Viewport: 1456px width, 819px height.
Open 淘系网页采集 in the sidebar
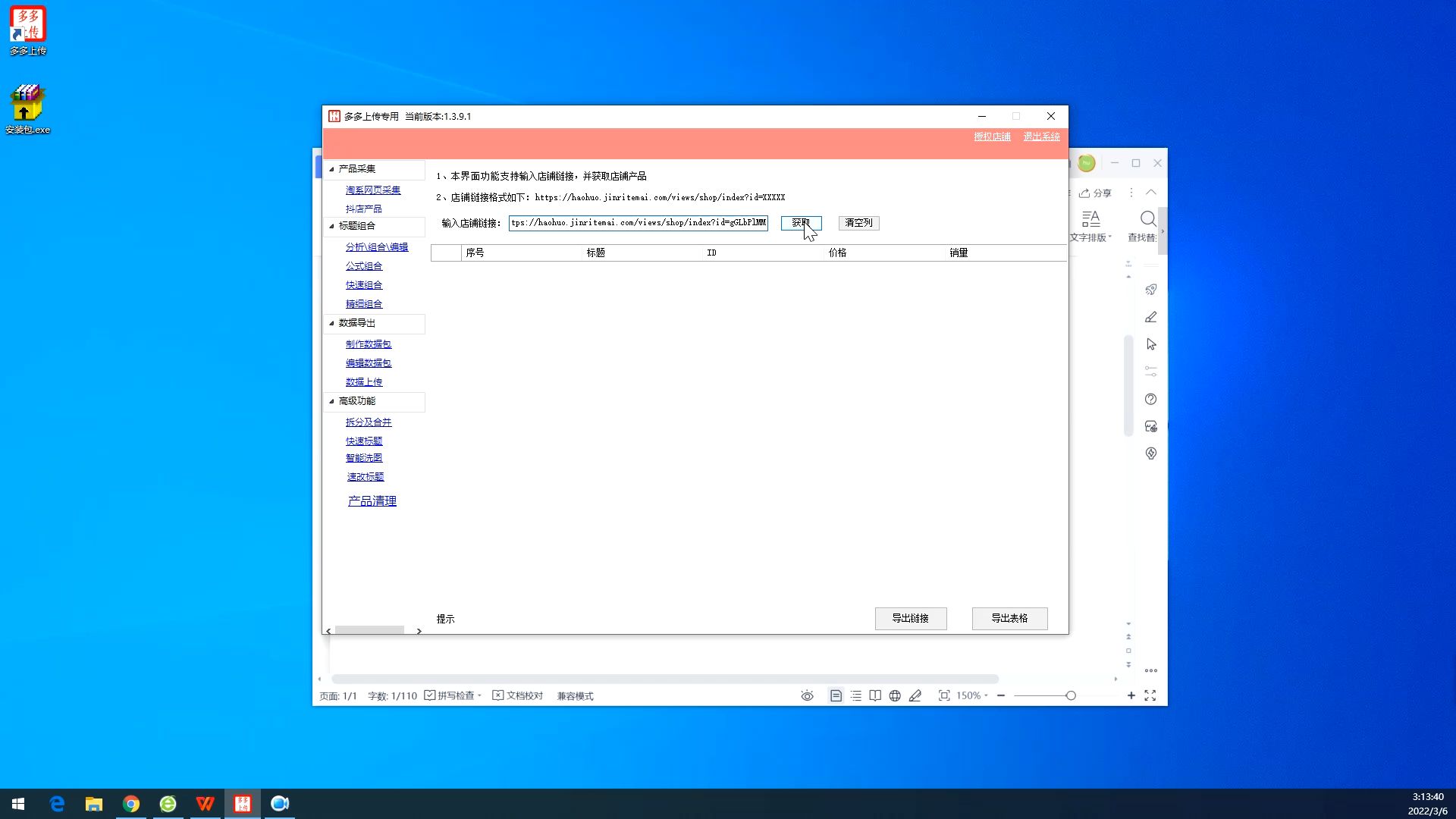point(372,190)
